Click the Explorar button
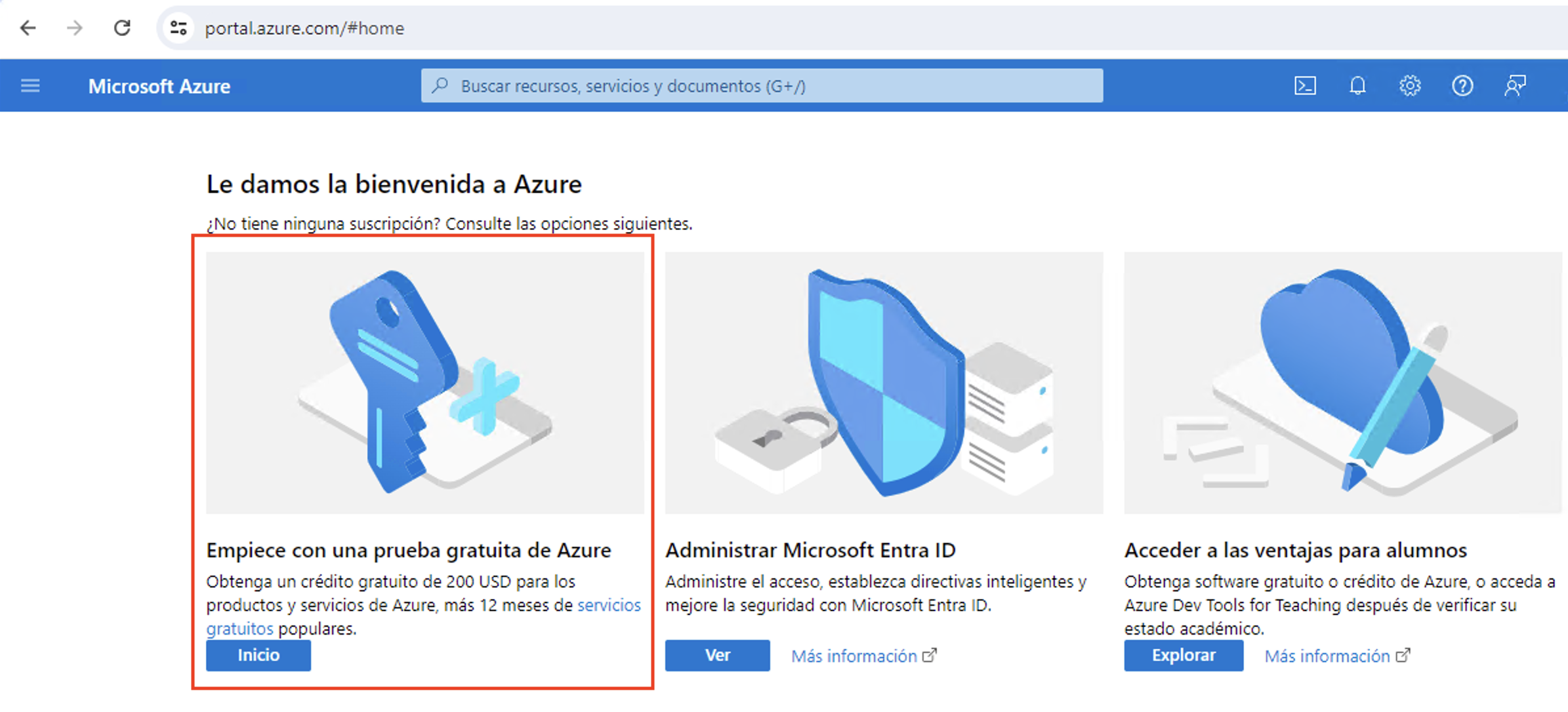Viewport: 1568px width, 712px height. tap(1184, 655)
